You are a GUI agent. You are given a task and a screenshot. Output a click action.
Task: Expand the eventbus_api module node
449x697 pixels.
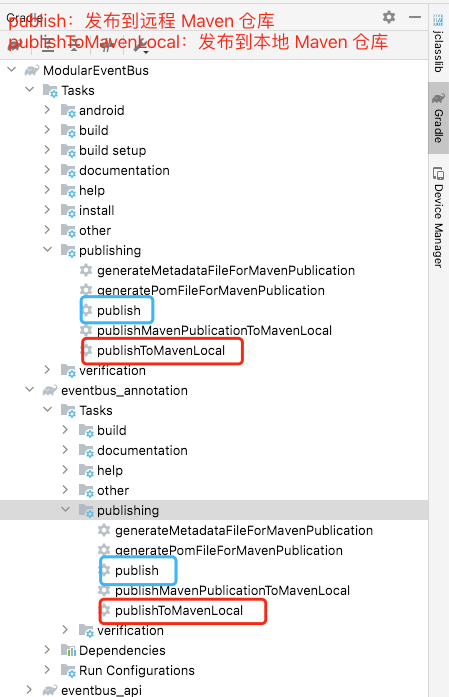pos(30,690)
